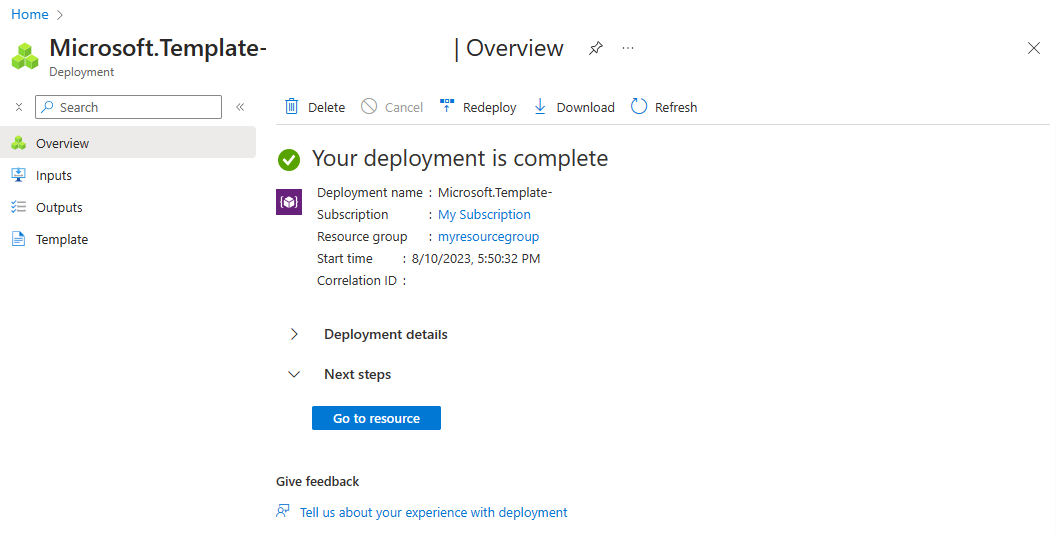Viewport: 1056px width, 535px height.
Task: Click the Redeploy toolbar icon
Action: click(x=447, y=106)
